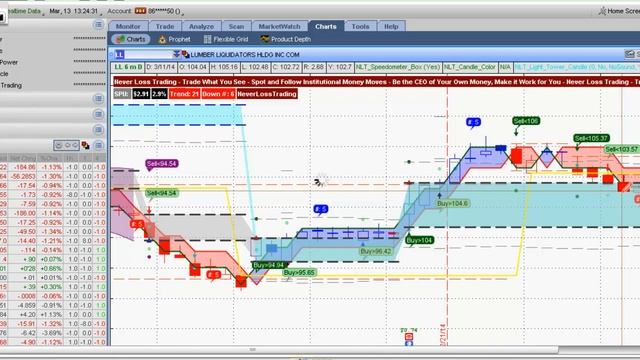The width and height of the screenshot is (640, 360).
Task: Click the earnings event icon on time axis
Action: click(409, 337)
